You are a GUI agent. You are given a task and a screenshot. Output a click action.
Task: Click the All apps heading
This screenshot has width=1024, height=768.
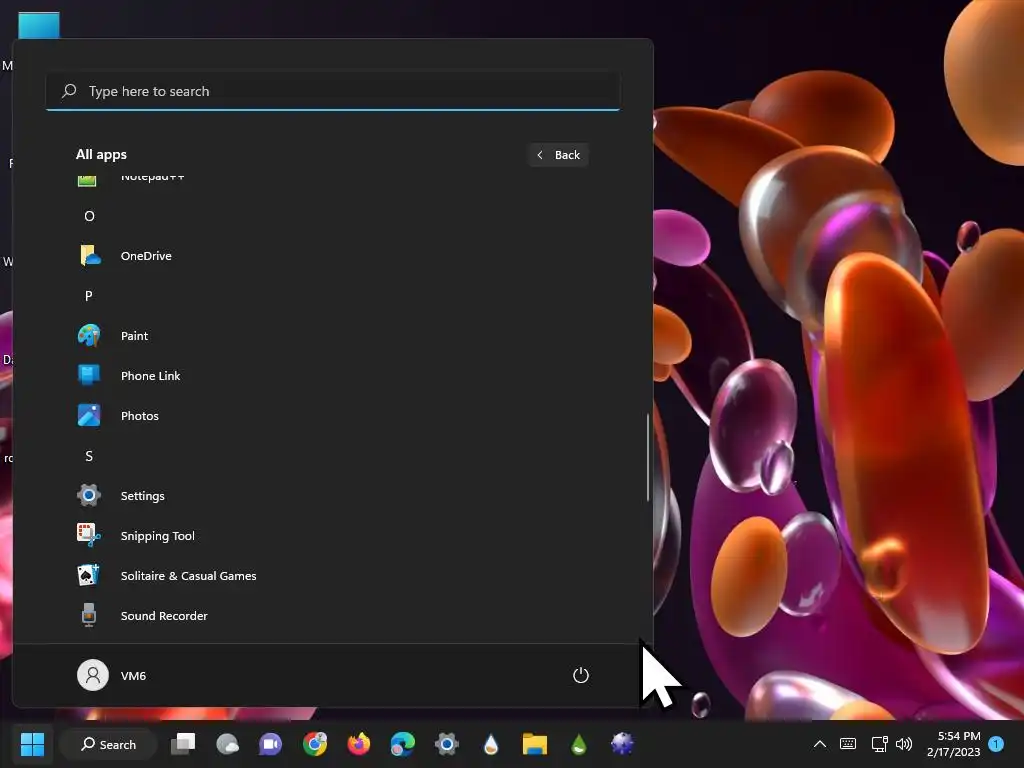click(101, 155)
